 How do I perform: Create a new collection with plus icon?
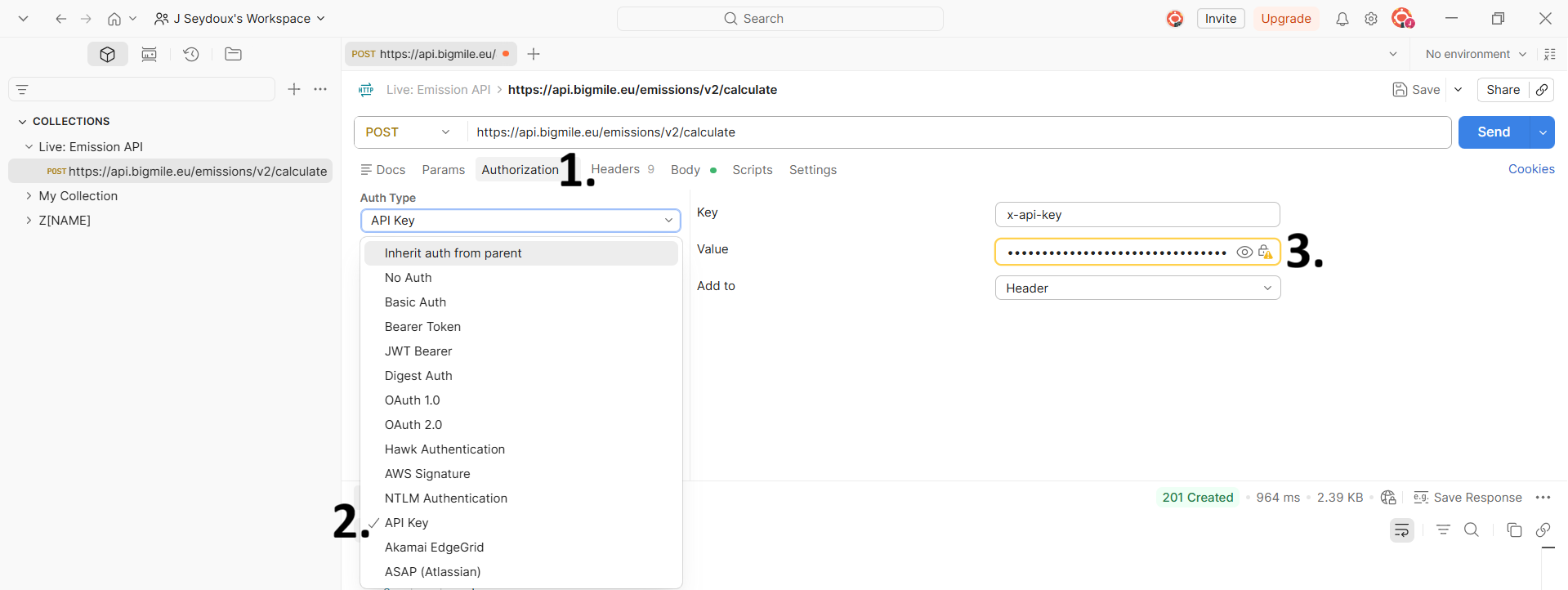294,89
